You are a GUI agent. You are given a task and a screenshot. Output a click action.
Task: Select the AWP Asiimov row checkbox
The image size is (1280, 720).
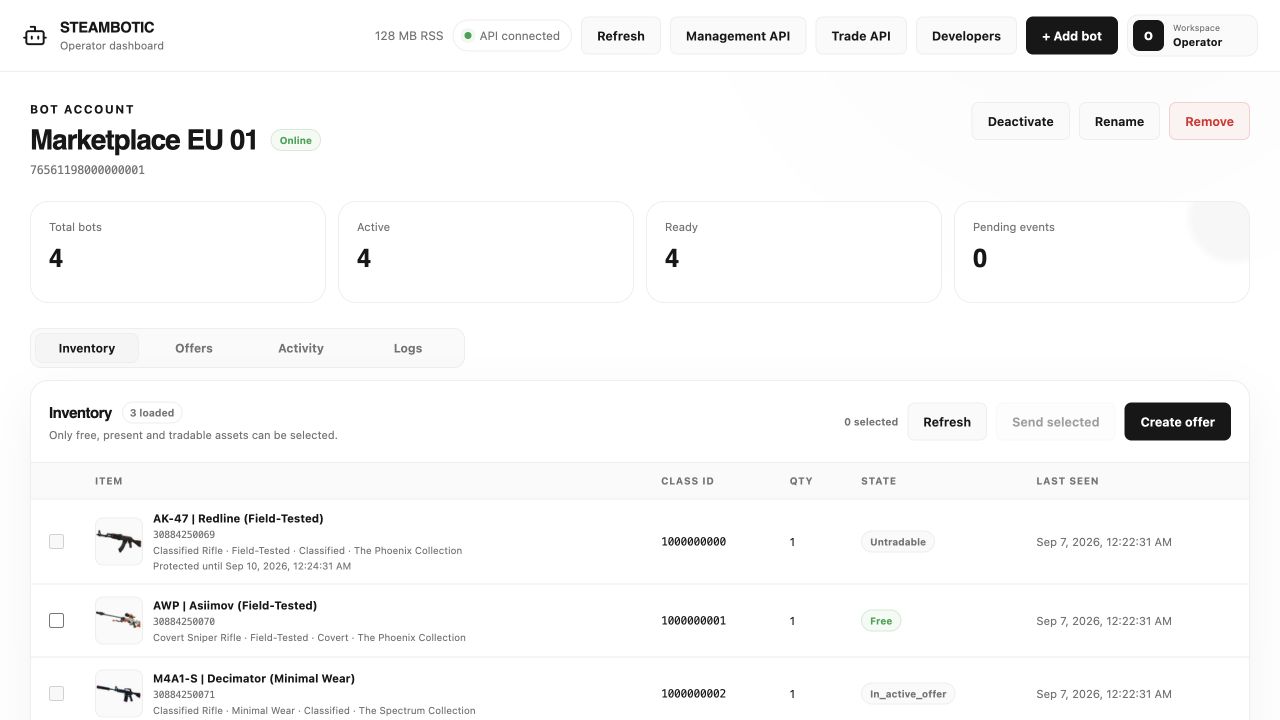[56, 621]
